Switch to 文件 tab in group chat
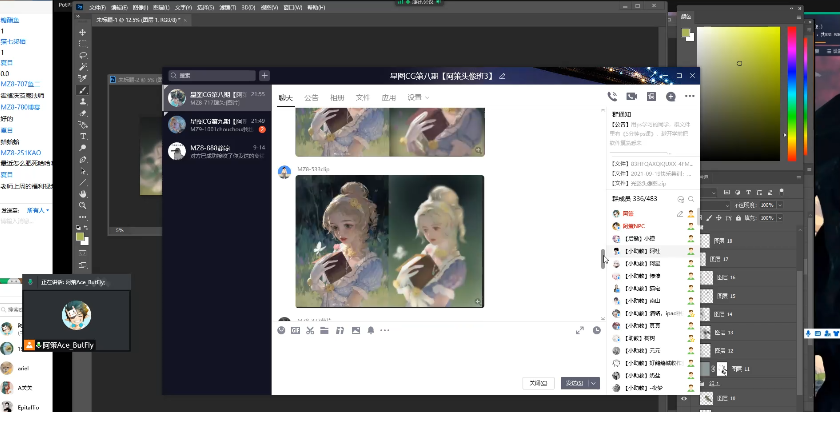 pos(363,98)
